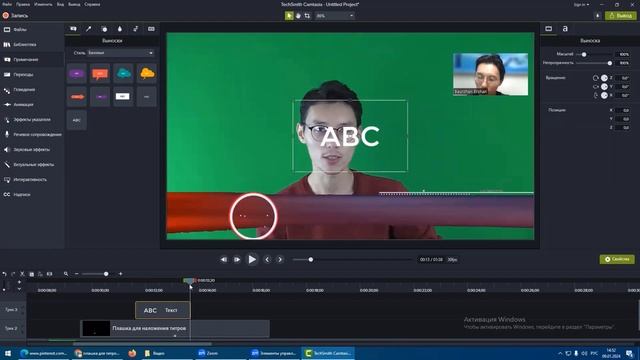The image size is (640, 360).
Task: Open the Вид menu
Action: point(60,4)
